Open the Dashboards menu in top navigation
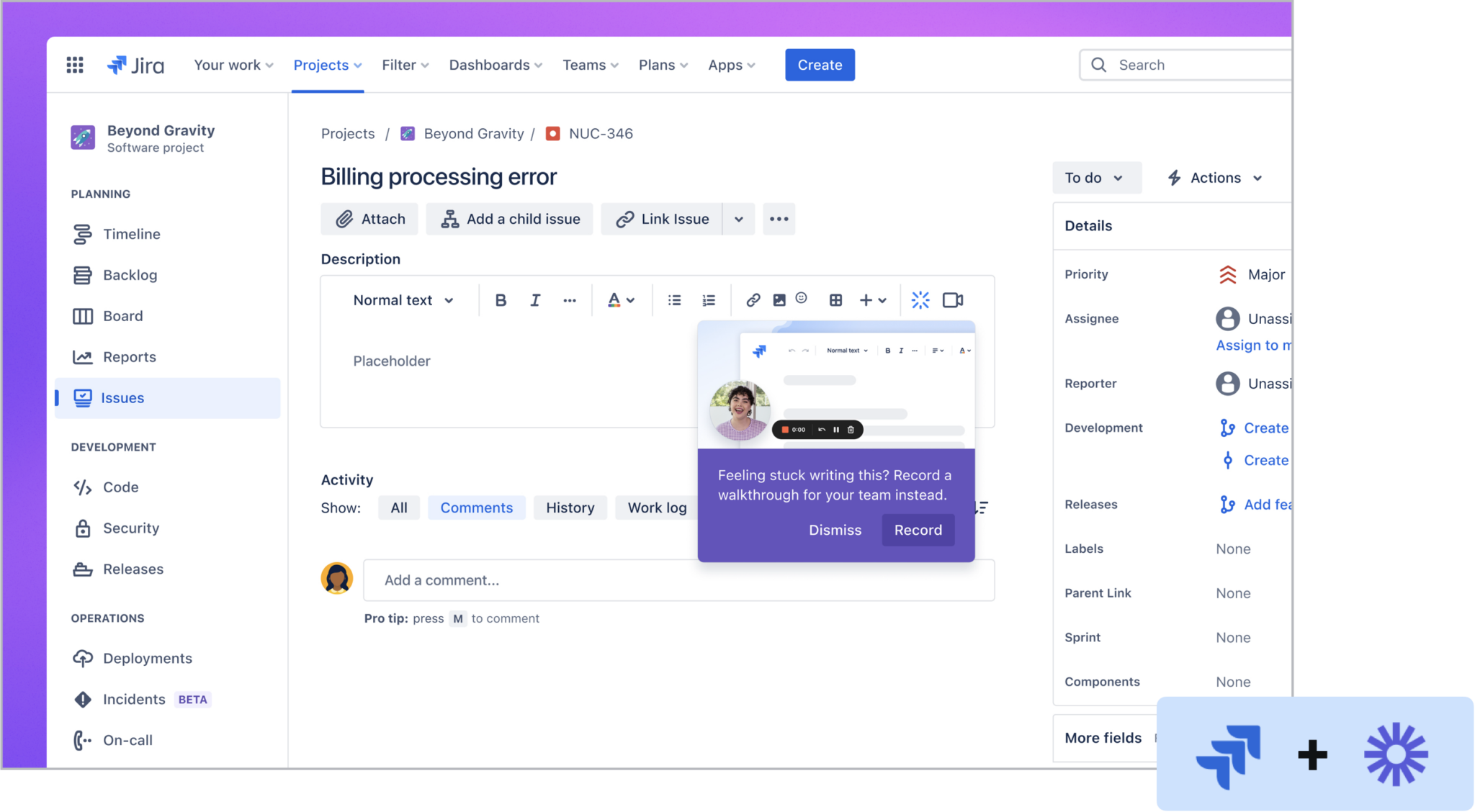1475x812 pixels. 496,65
